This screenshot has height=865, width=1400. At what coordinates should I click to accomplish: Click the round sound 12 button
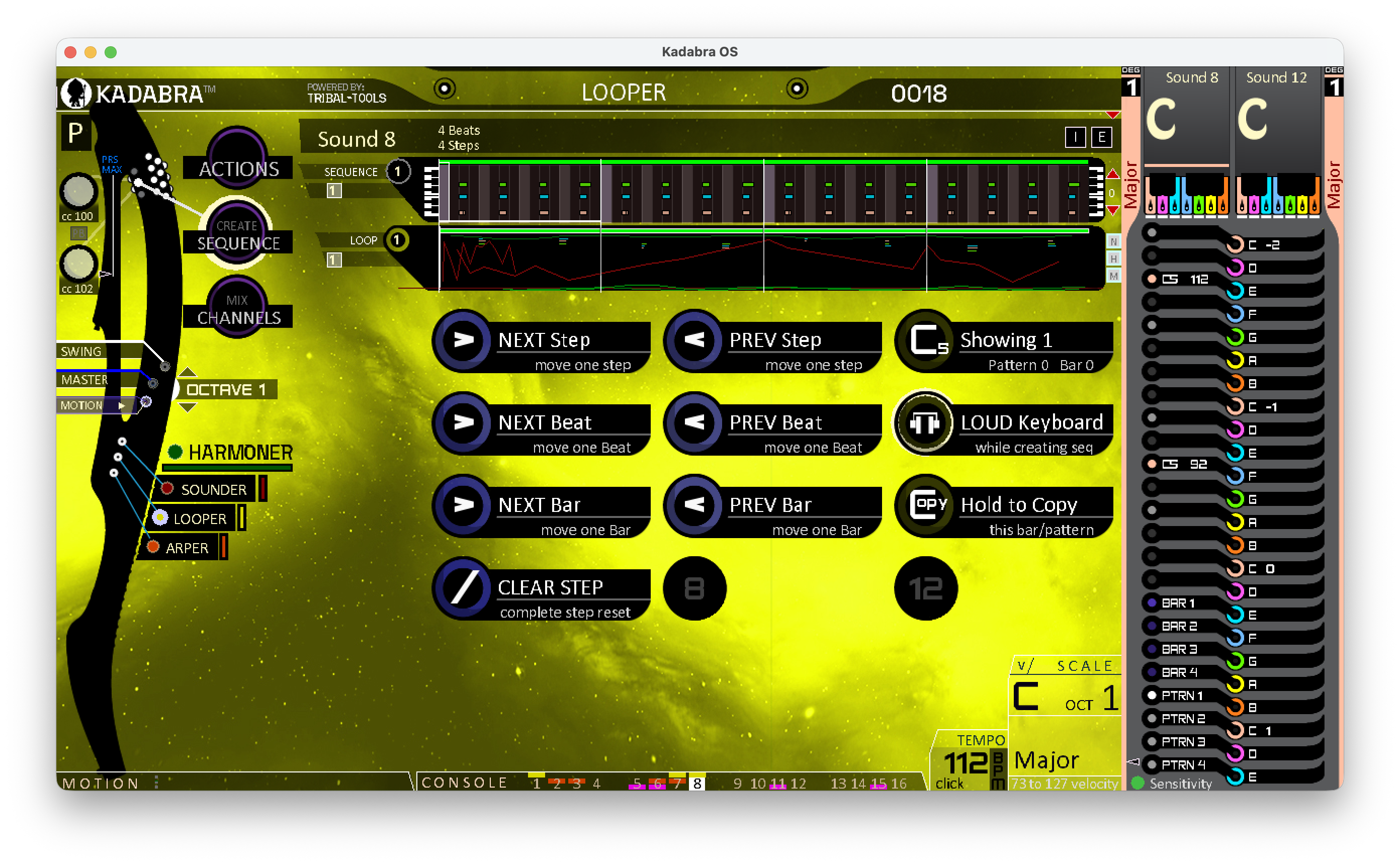pos(926,588)
